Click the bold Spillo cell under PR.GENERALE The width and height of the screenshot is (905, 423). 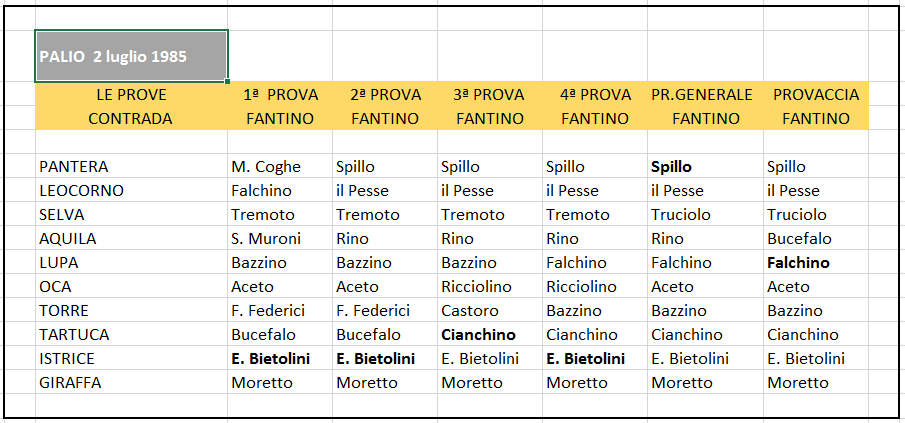coord(705,167)
